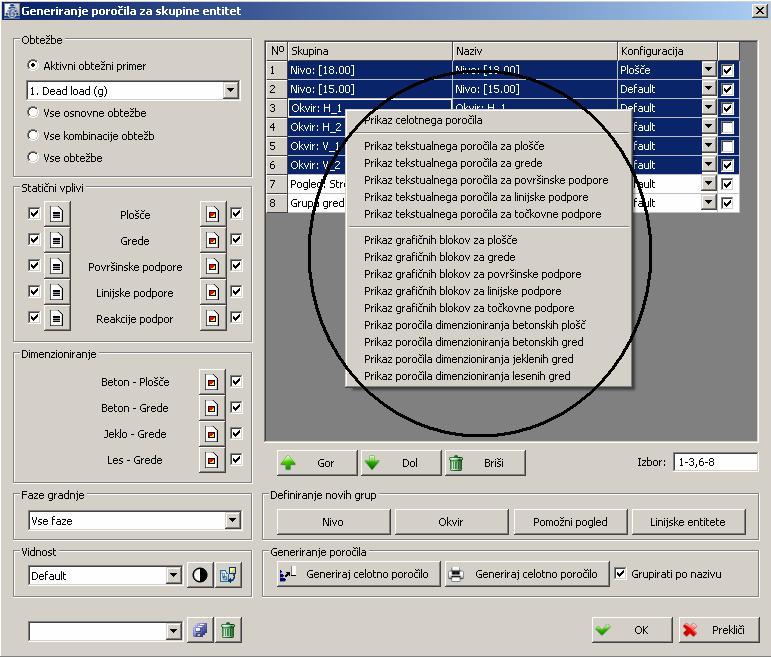The height and width of the screenshot is (657, 771).
Task: Open configuration dropdown in row 2
Action: (708, 89)
